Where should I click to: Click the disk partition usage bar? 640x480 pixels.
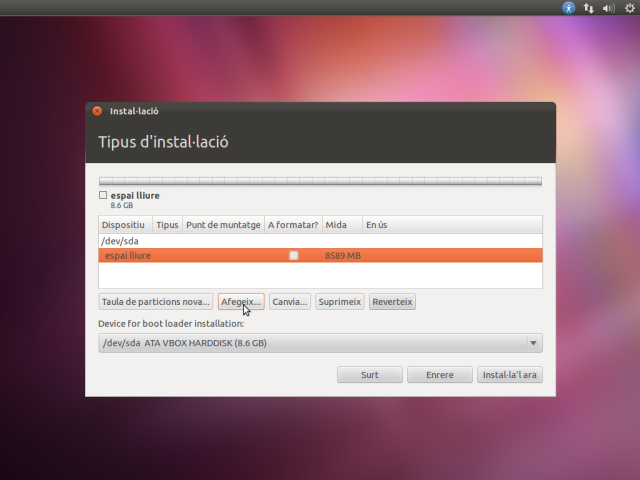point(320,181)
